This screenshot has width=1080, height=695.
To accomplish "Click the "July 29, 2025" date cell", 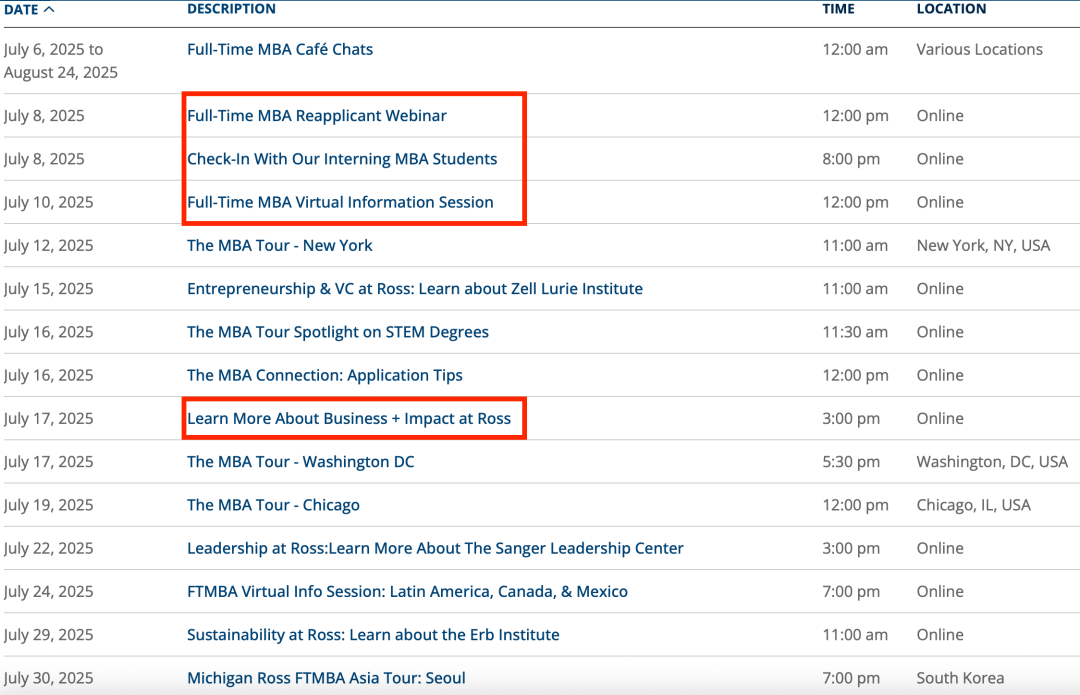I will [x=48, y=635].
